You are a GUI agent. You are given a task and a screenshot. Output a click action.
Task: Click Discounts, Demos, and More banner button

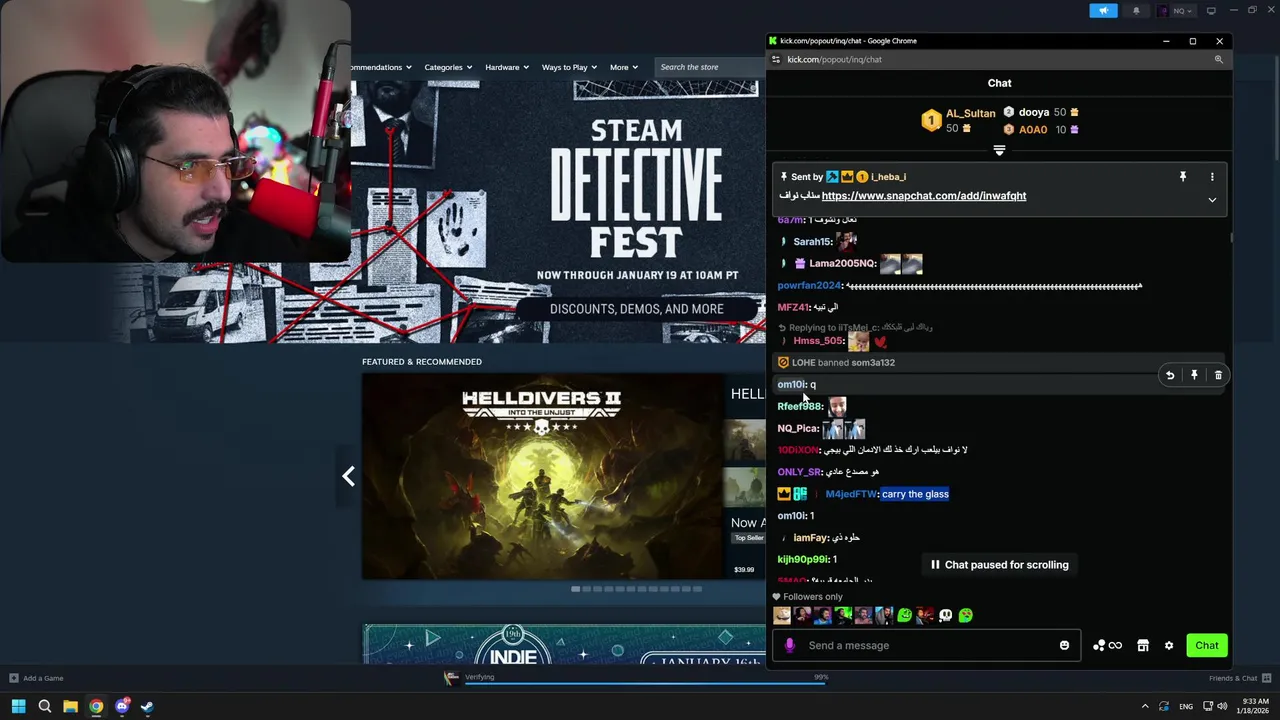click(x=637, y=309)
